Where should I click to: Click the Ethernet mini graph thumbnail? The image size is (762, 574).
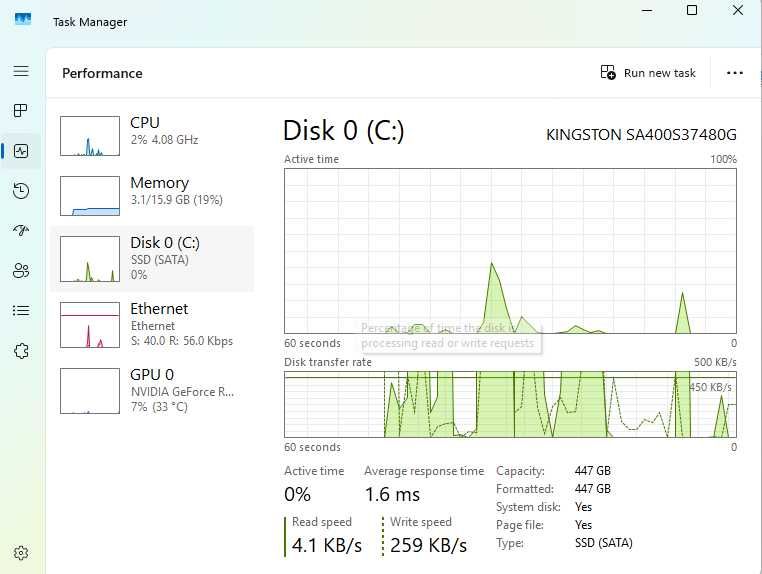90,325
